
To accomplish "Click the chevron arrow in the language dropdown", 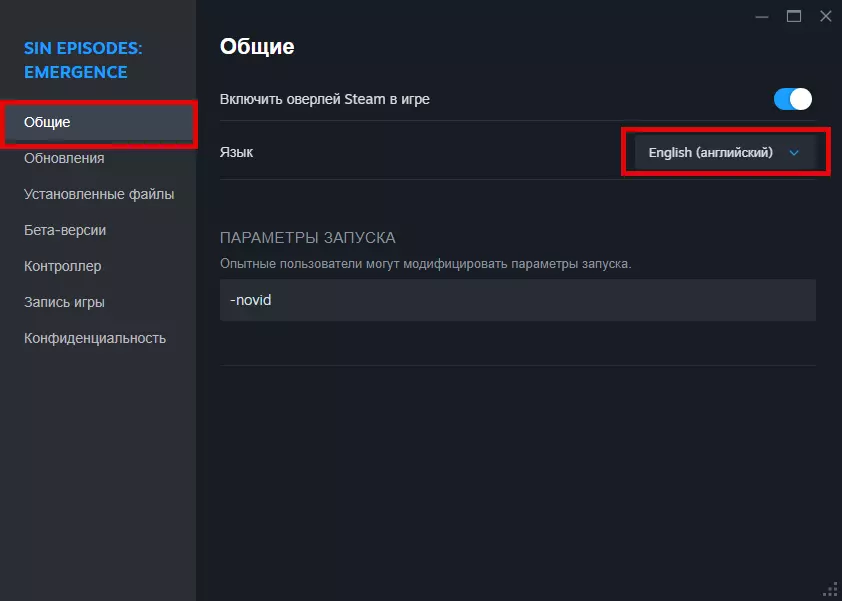I will point(795,153).
